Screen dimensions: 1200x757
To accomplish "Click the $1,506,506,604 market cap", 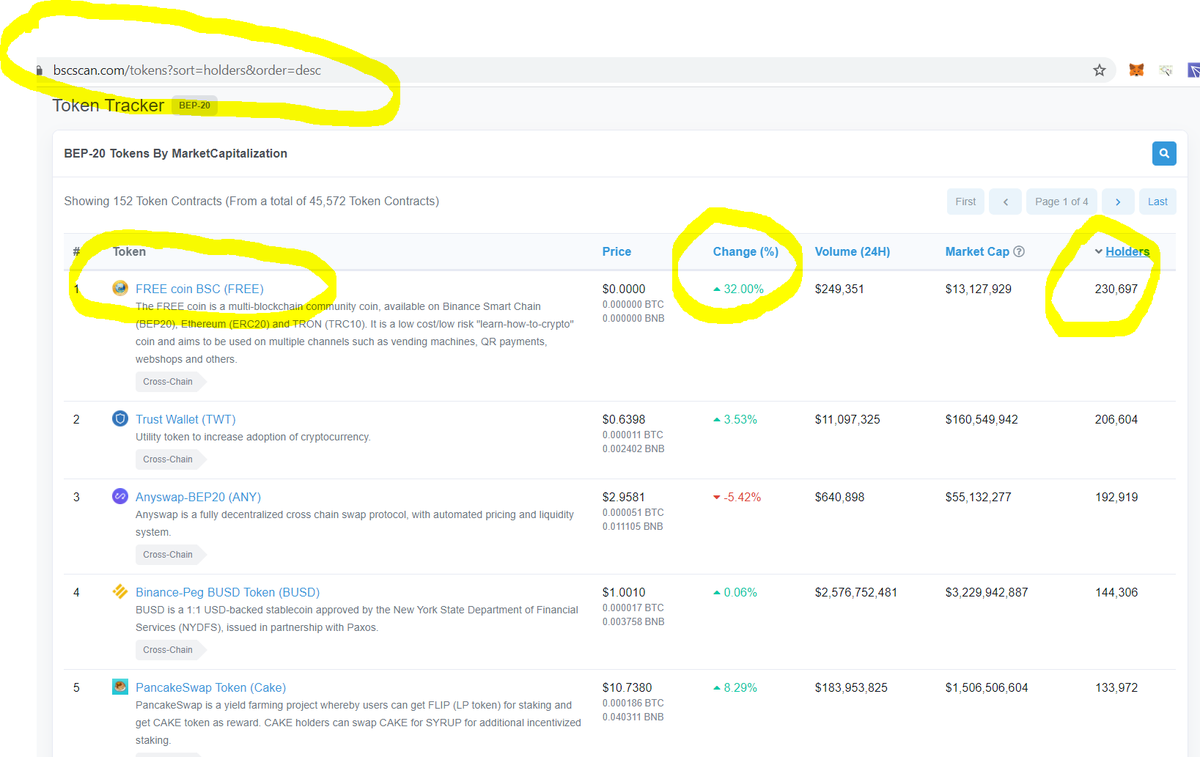I will pos(986,688).
